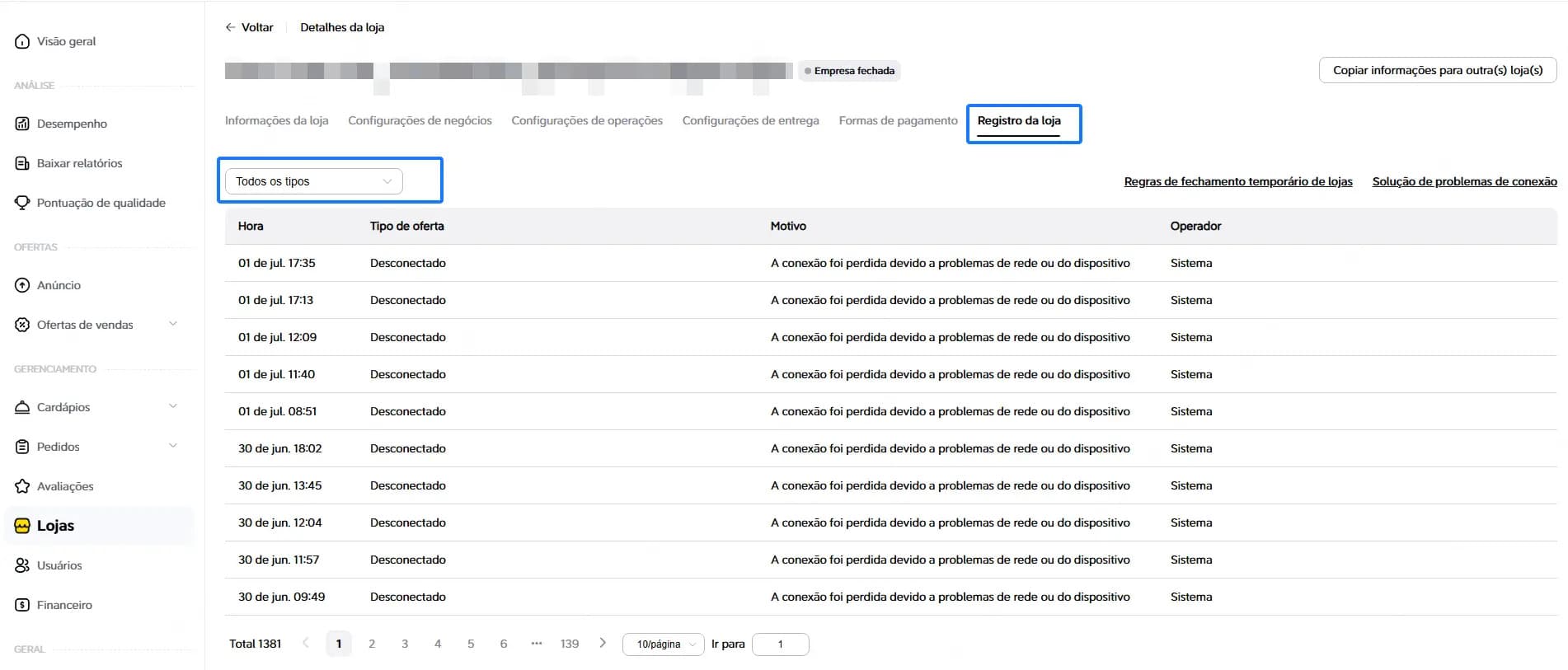Select the Registro da loja tab
This screenshot has height=670, width=1568.
(x=1019, y=120)
